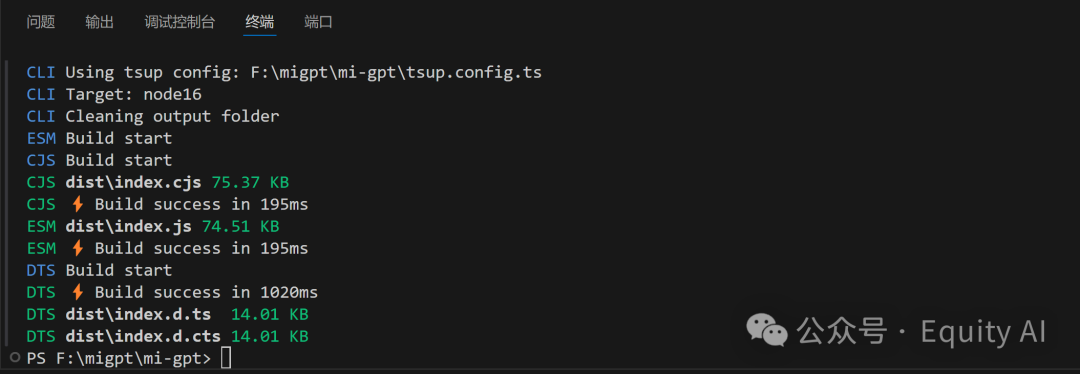Click the vertical command decoration bar on left
Screen dimensions: 1080x374
[x=8, y=204]
